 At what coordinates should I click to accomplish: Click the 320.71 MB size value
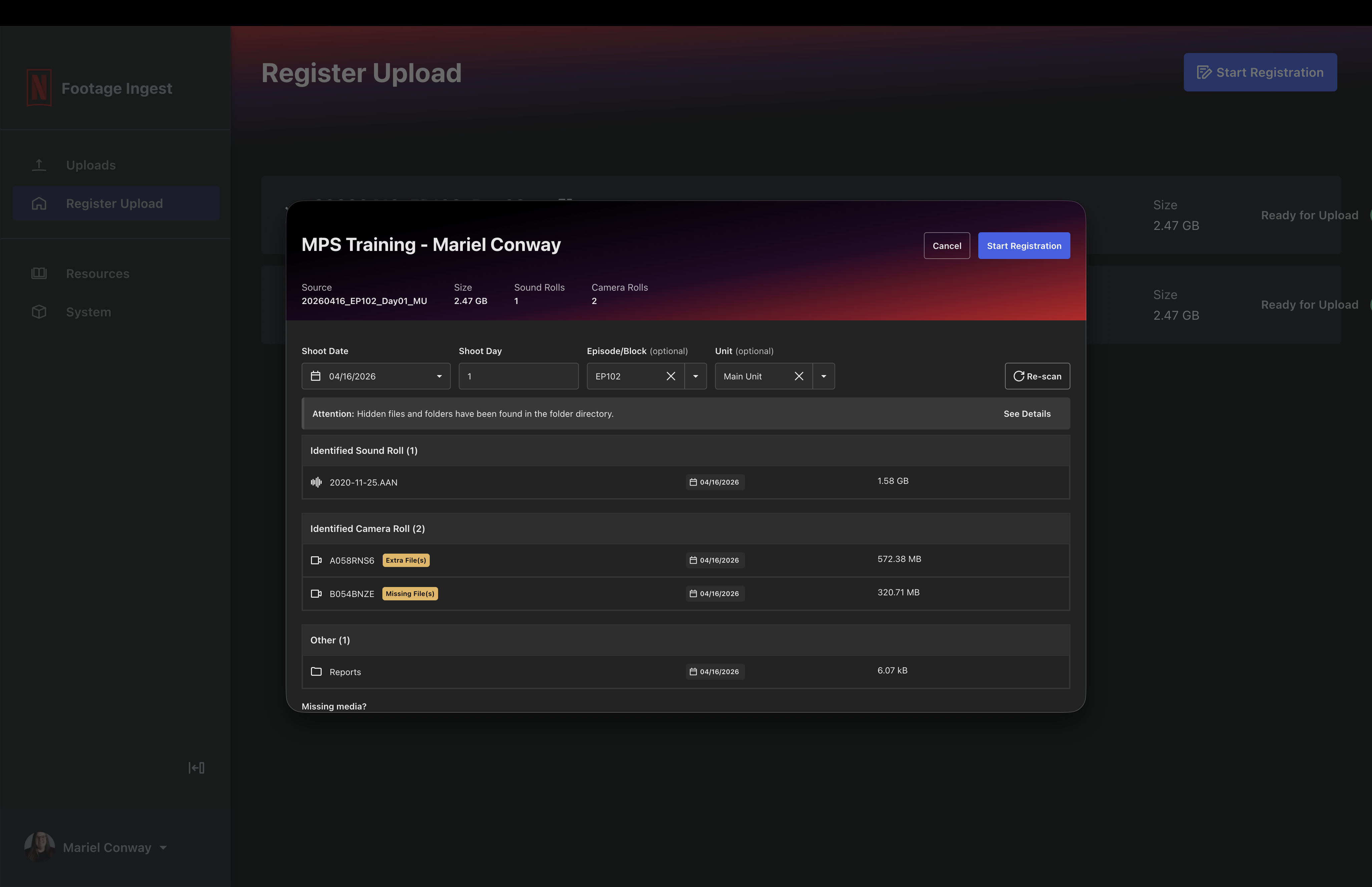(x=898, y=593)
